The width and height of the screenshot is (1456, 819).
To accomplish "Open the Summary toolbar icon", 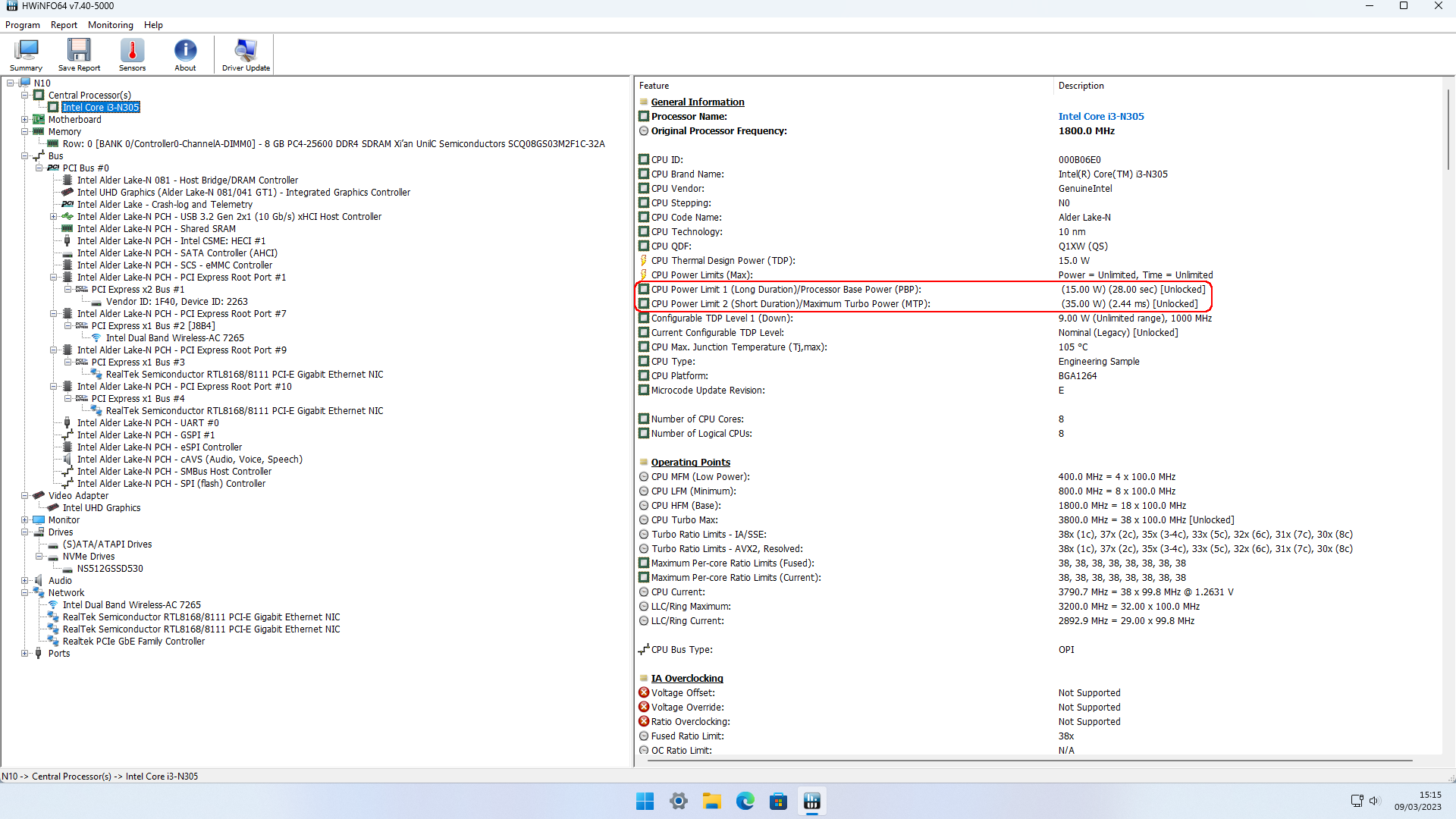I will [x=26, y=55].
